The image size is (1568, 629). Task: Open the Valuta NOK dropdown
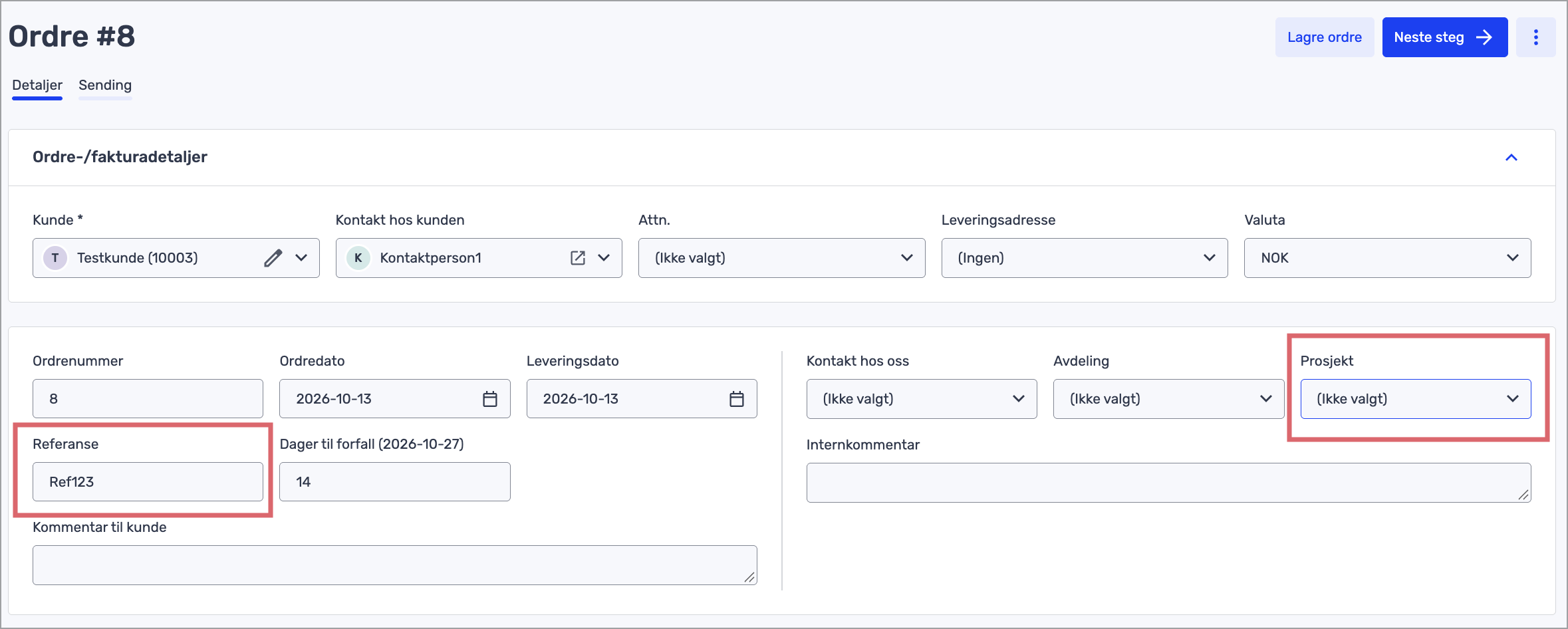tap(1387, 258)
